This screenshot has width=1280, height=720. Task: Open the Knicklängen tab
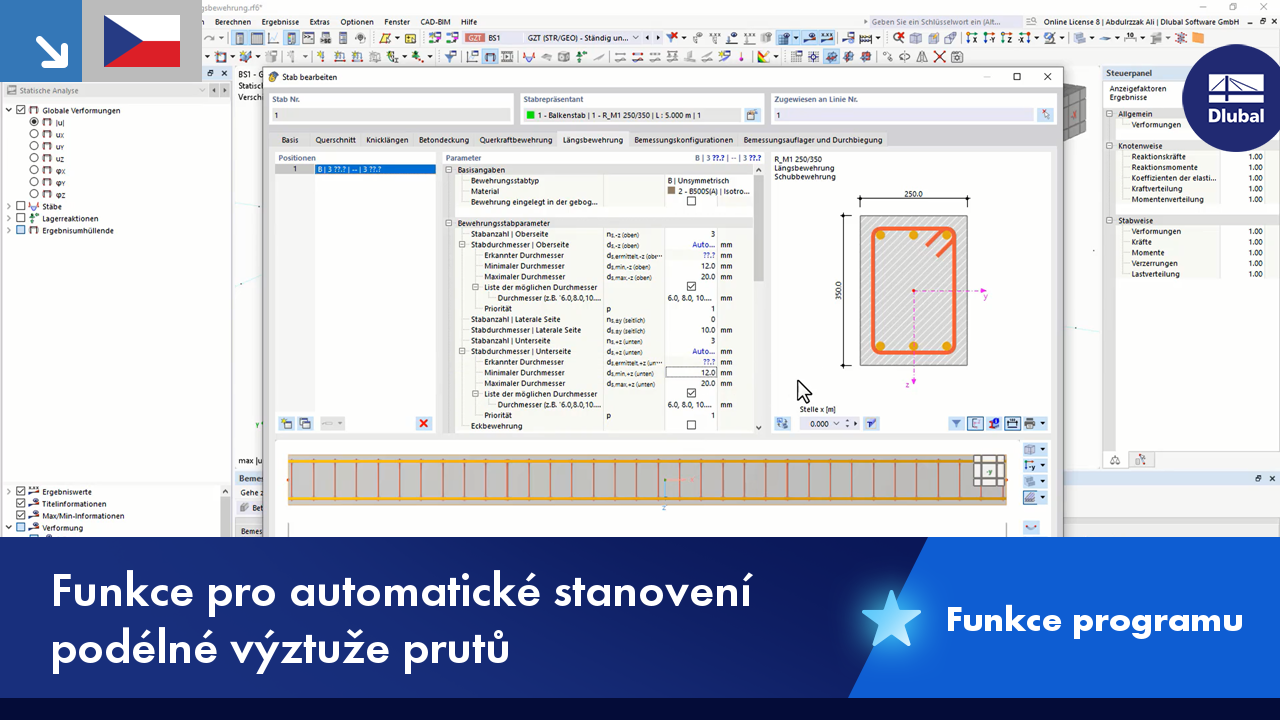click(388, 140)
